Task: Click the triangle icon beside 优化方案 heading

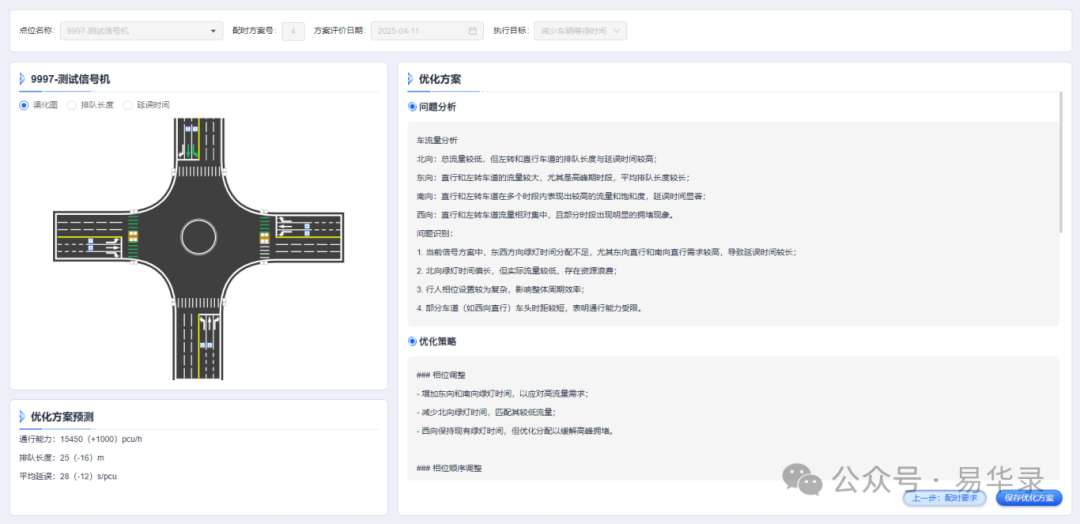Action: (x=411, y=79)
